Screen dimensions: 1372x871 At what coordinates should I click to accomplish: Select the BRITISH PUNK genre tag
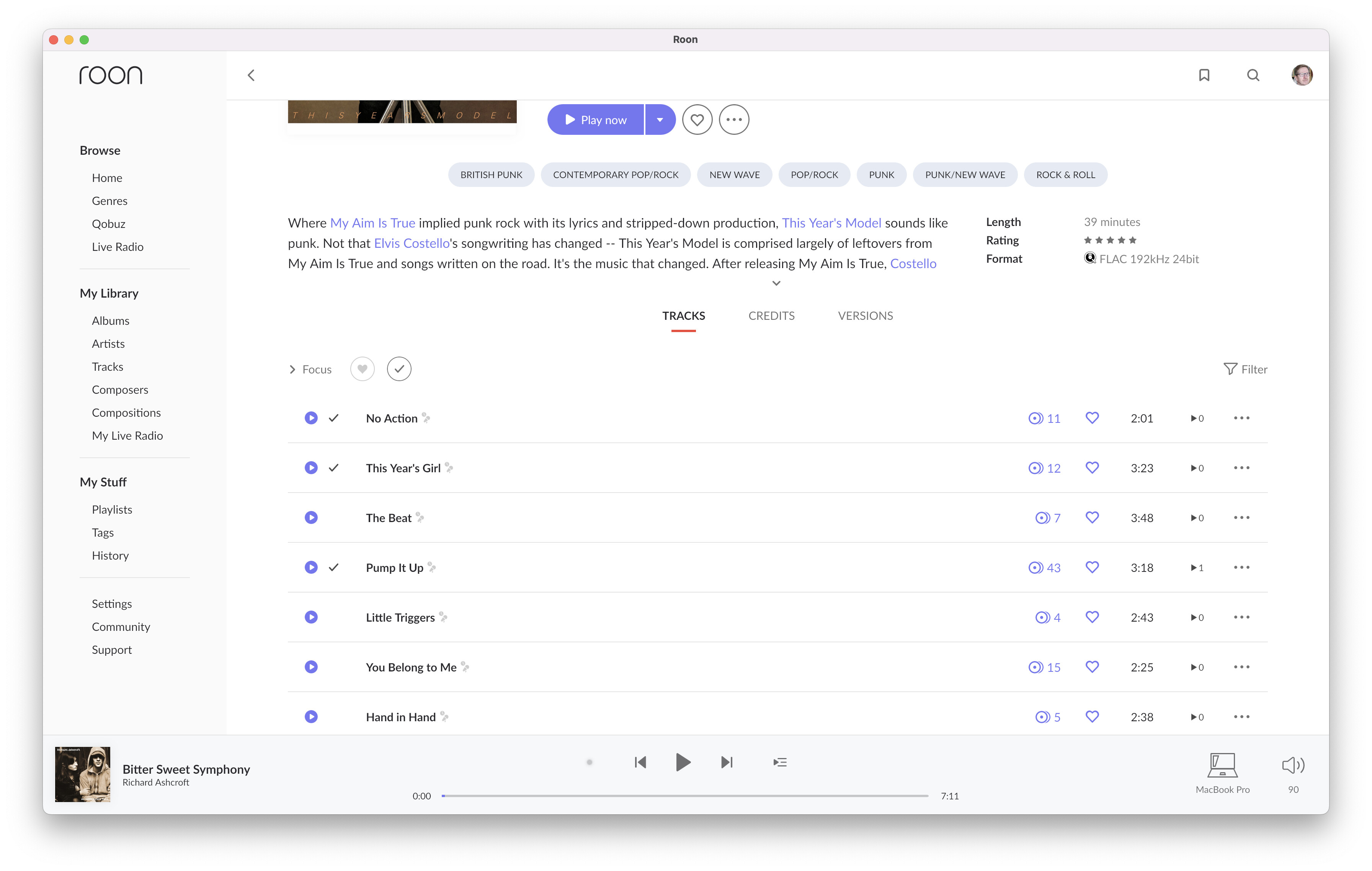[491, 175]
